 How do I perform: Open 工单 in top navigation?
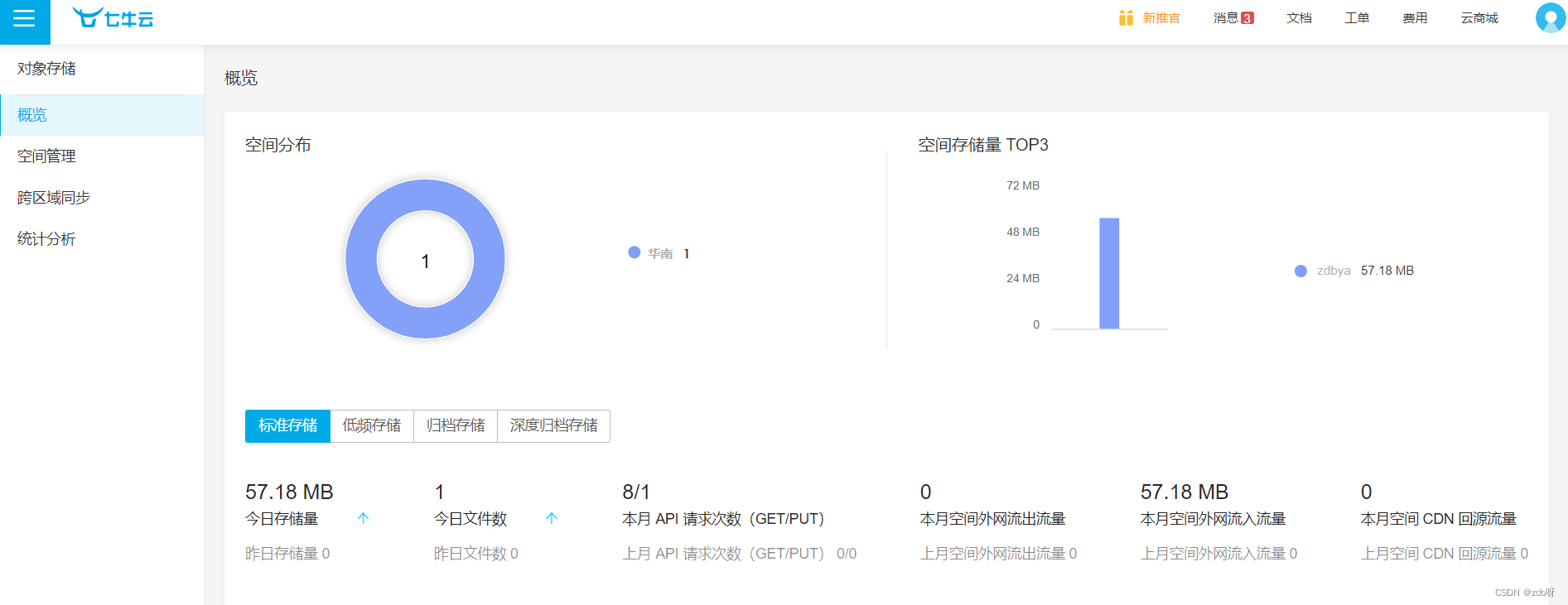click(x=1357, y=18)
